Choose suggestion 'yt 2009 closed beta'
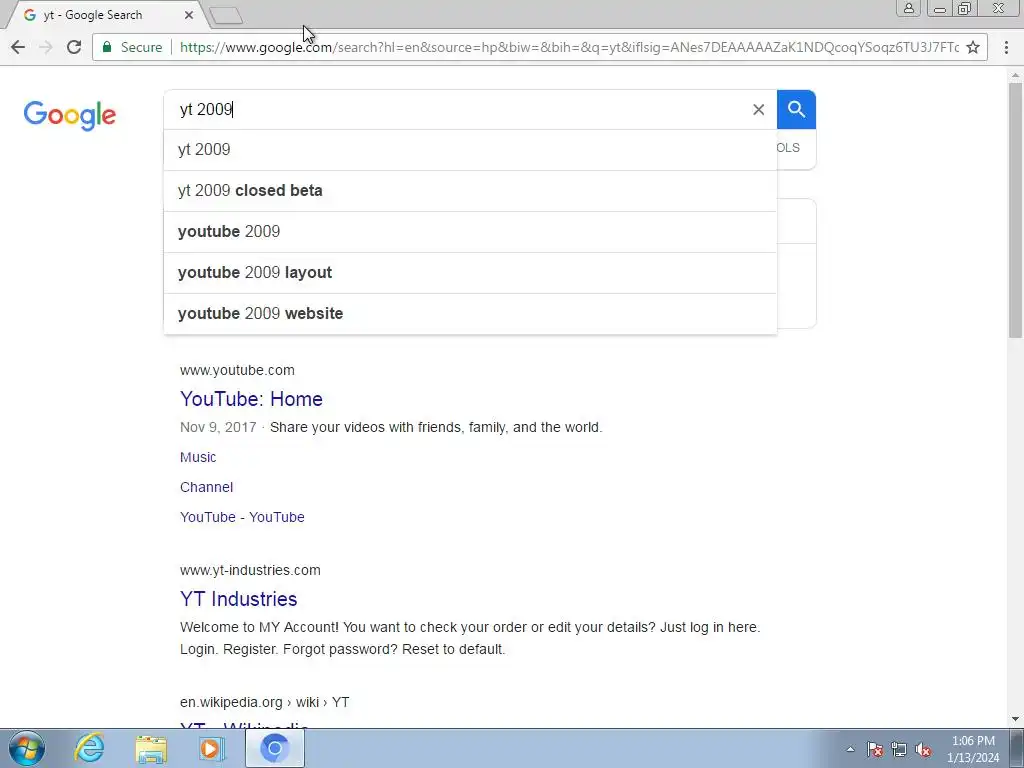 (x=470, y=191)
